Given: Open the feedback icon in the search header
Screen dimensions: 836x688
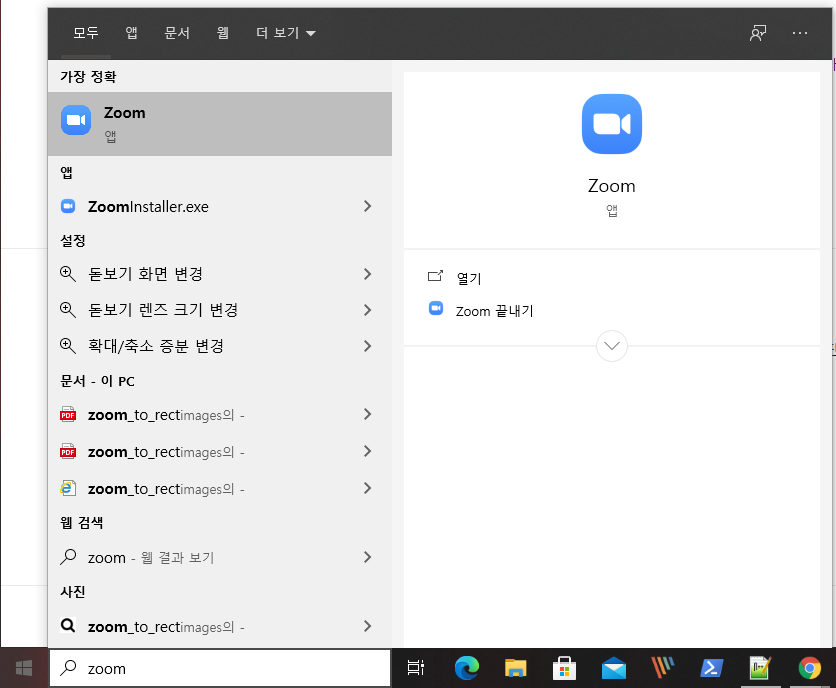Looking at the screenshot, I should [x=758, y=33].
